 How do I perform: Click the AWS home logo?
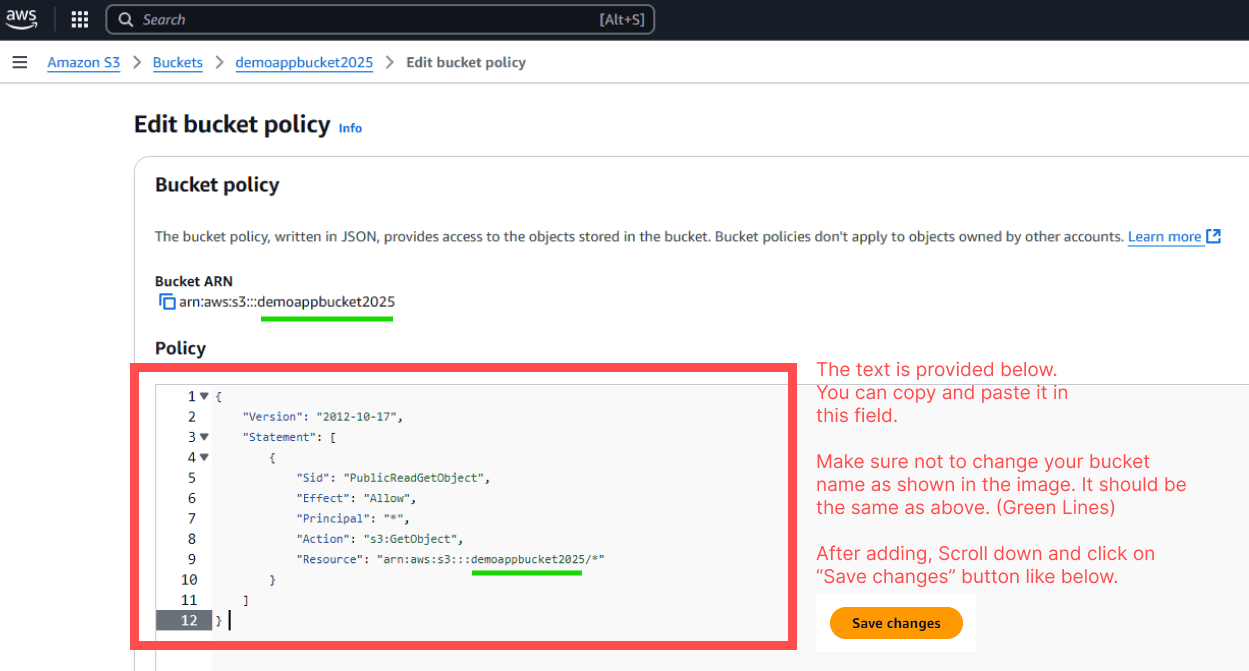coord(21,18)
